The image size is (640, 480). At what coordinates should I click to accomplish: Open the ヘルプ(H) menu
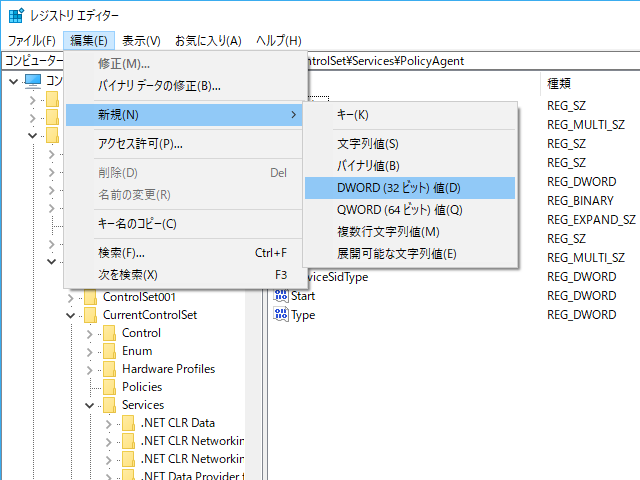(279, 41)
